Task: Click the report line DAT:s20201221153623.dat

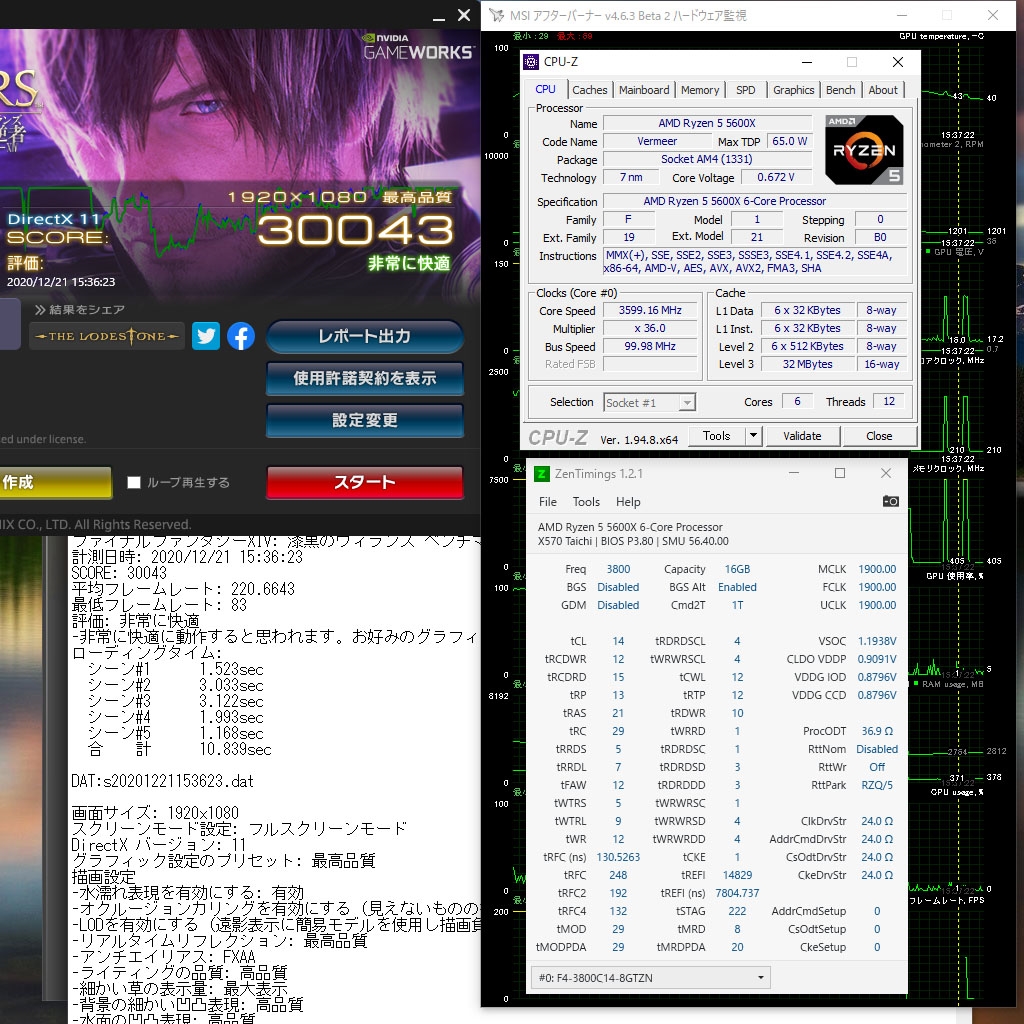Action: [x=162, y=782]
